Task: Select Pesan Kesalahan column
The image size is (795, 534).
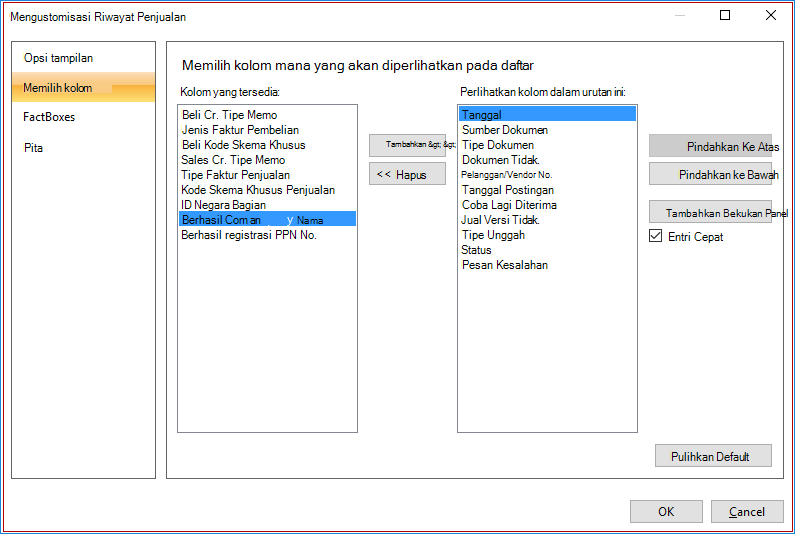Action: tap(547, 265)
